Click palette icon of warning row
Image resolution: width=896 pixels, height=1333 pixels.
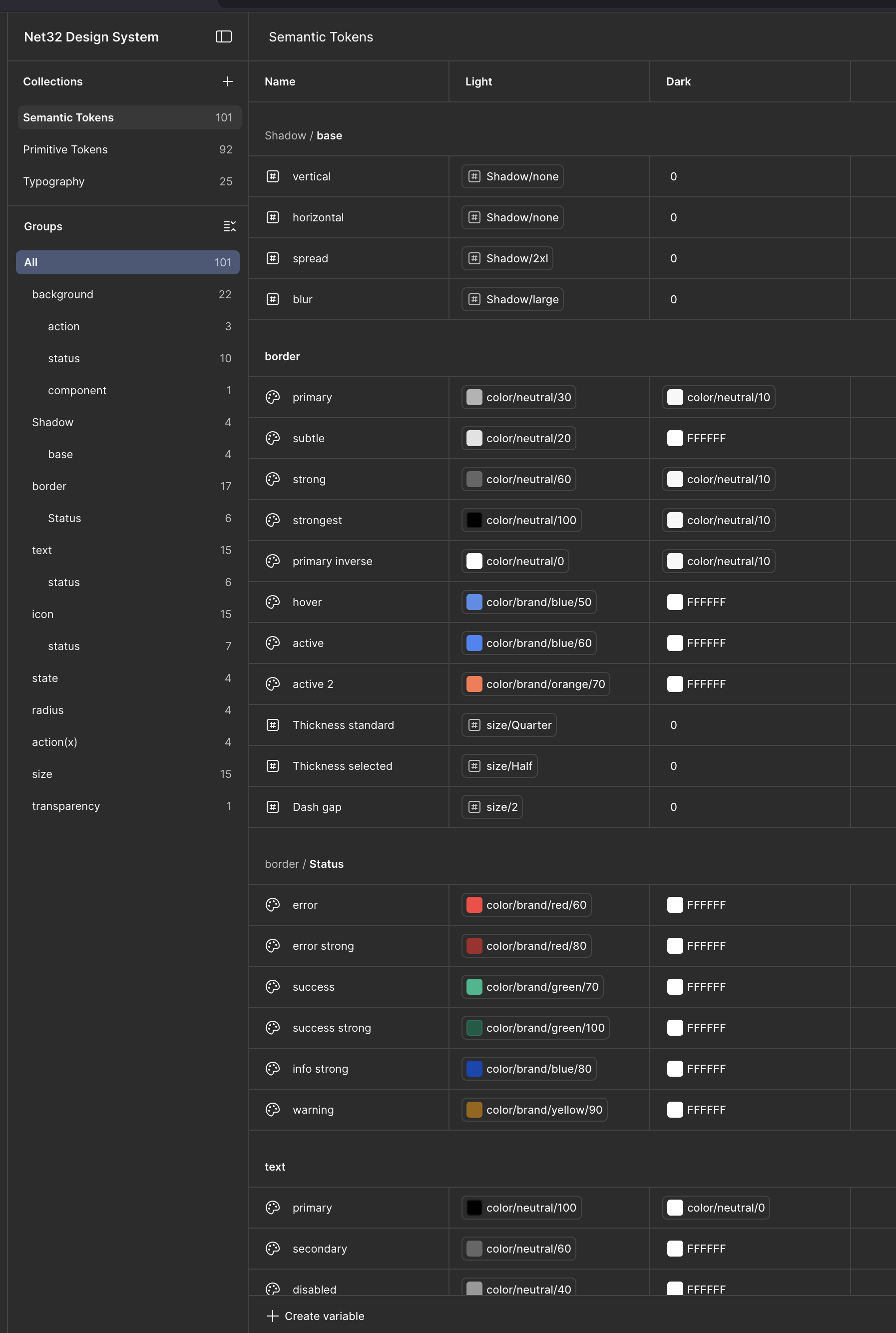273,1110
